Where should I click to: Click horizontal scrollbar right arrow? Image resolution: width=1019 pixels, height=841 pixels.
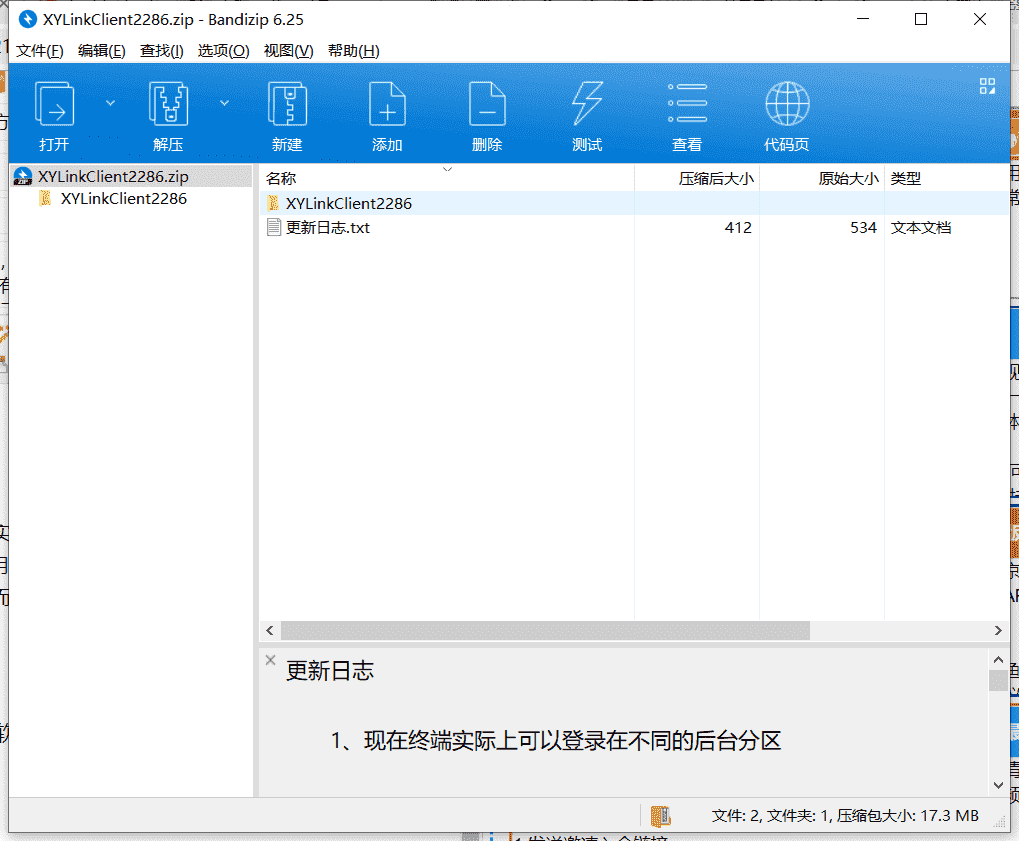pos(998,630)
